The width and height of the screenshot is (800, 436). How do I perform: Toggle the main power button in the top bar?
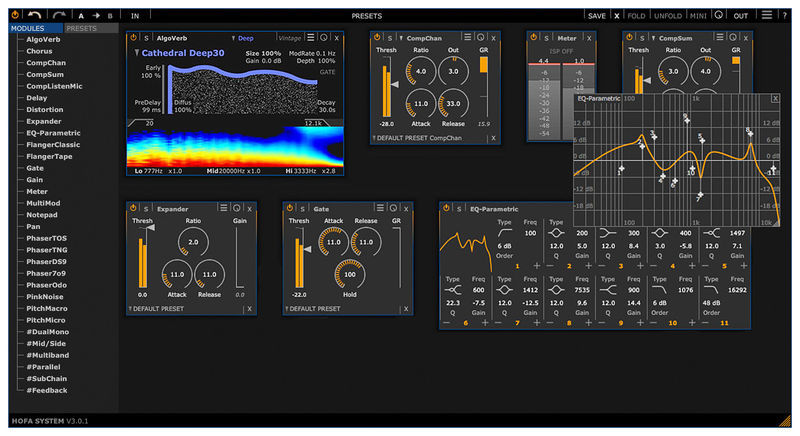point(15,15)
